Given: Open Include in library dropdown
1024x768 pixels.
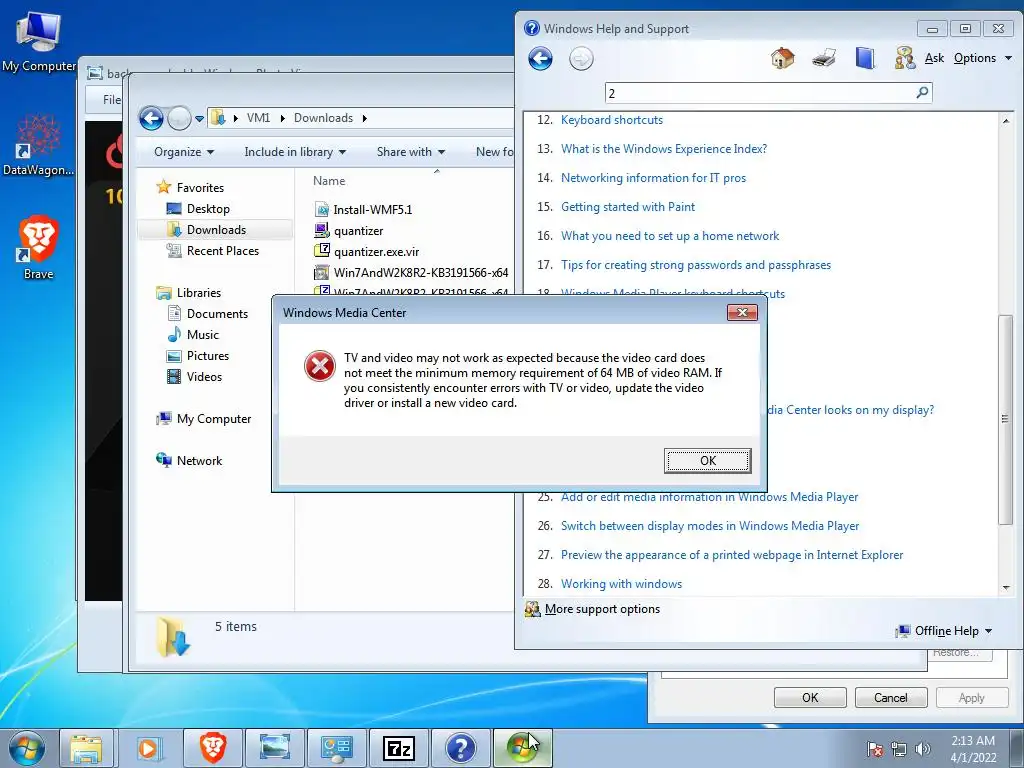Looking at the screenshot, I should coord(295,152).
